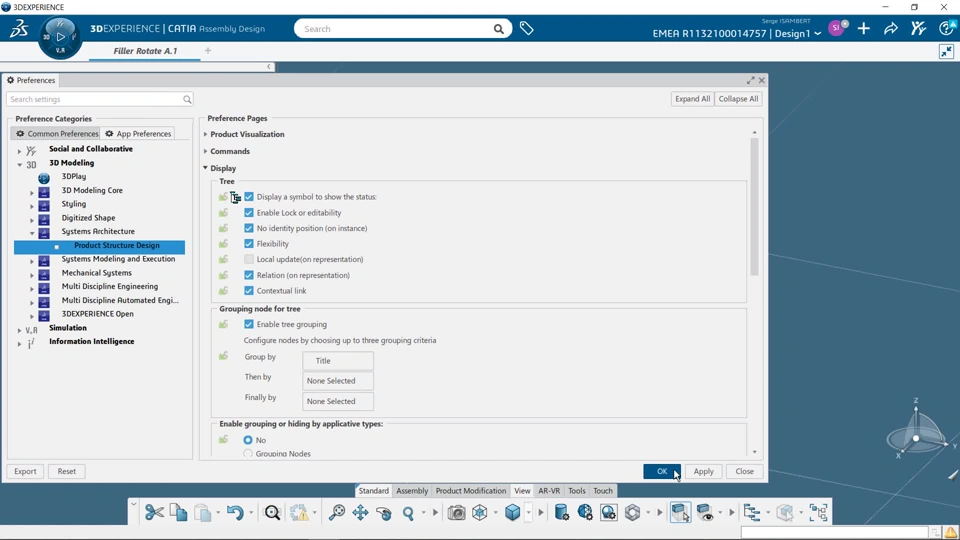Open the 3D compass play button
This screenshot has width=960, height=540.
60,37
